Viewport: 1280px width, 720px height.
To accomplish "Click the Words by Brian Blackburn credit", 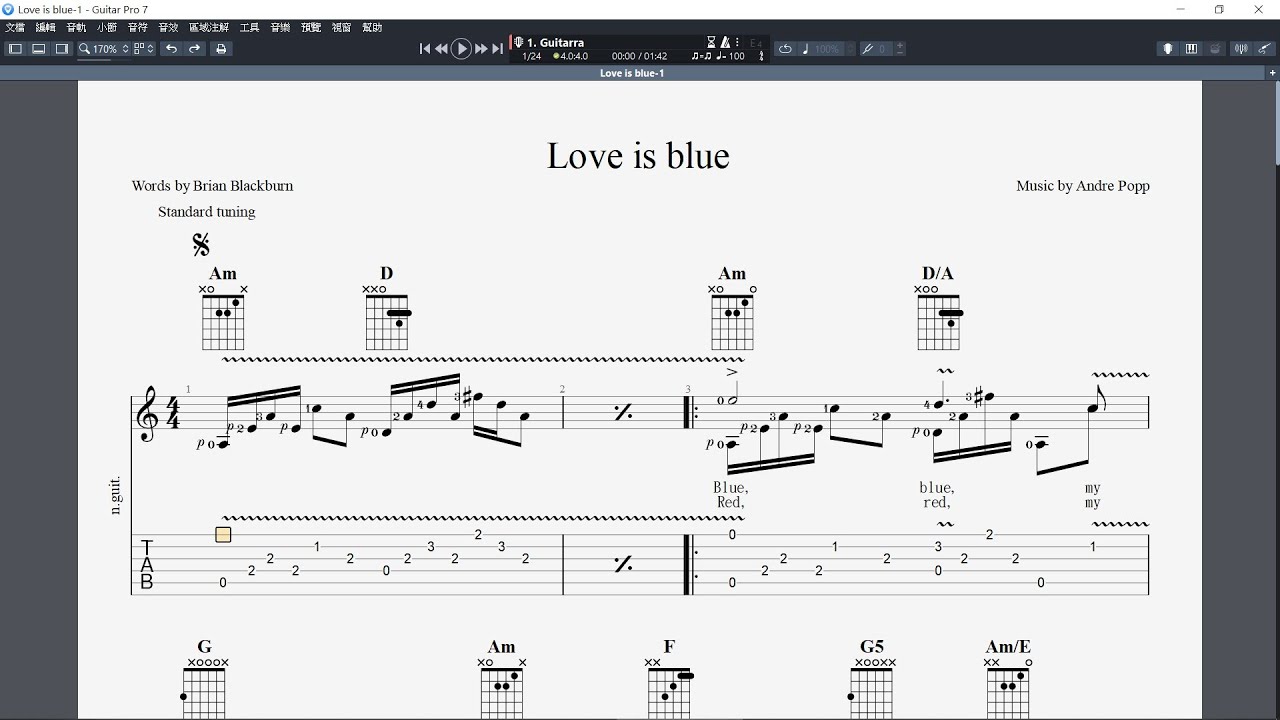I will point(212,186).
